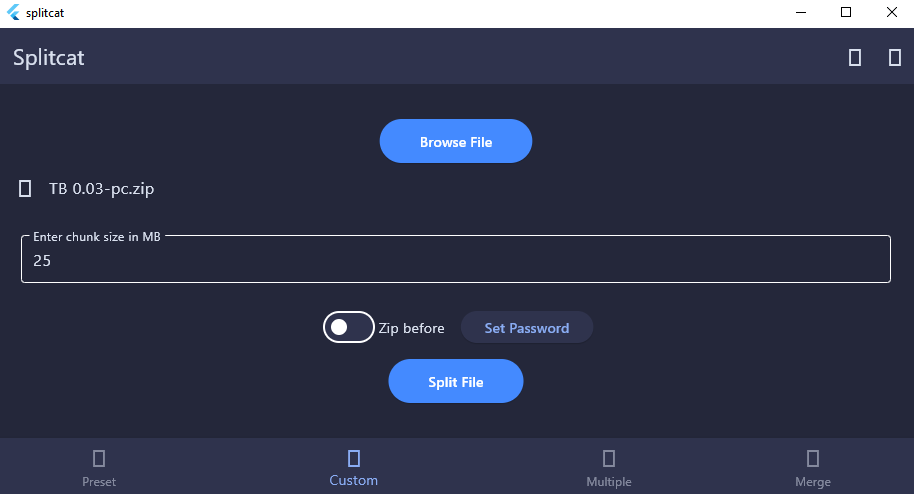Open the Preset tab in the bottom navigation

99,468
